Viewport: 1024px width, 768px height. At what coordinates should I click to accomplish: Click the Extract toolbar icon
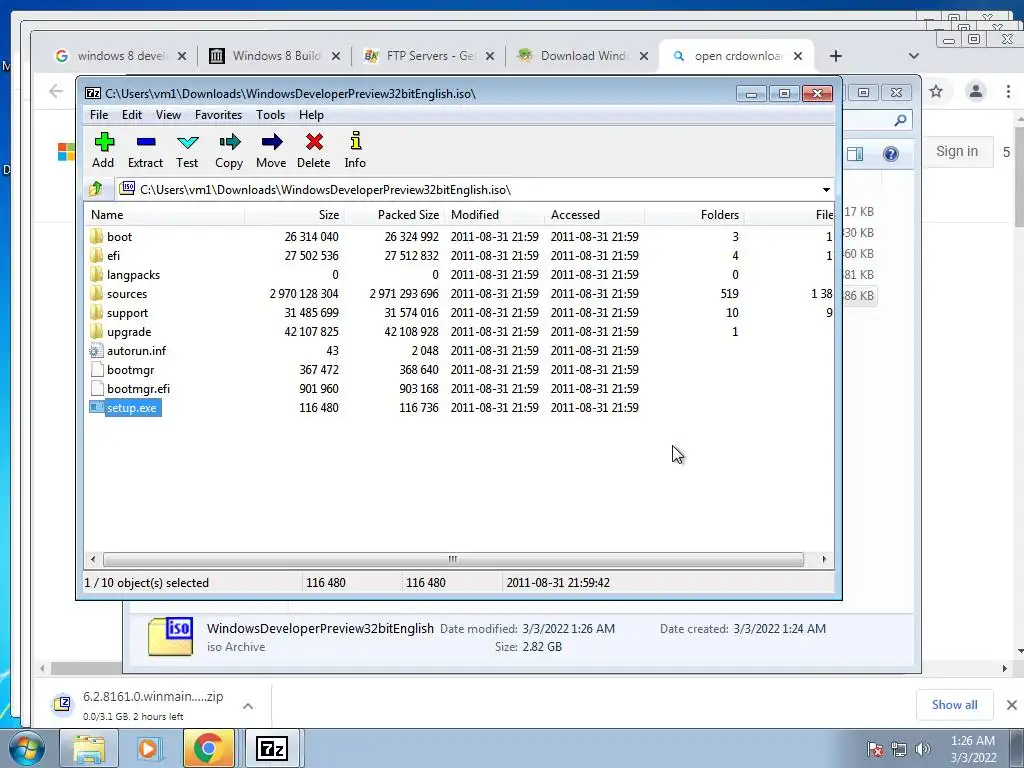point(145,150)
